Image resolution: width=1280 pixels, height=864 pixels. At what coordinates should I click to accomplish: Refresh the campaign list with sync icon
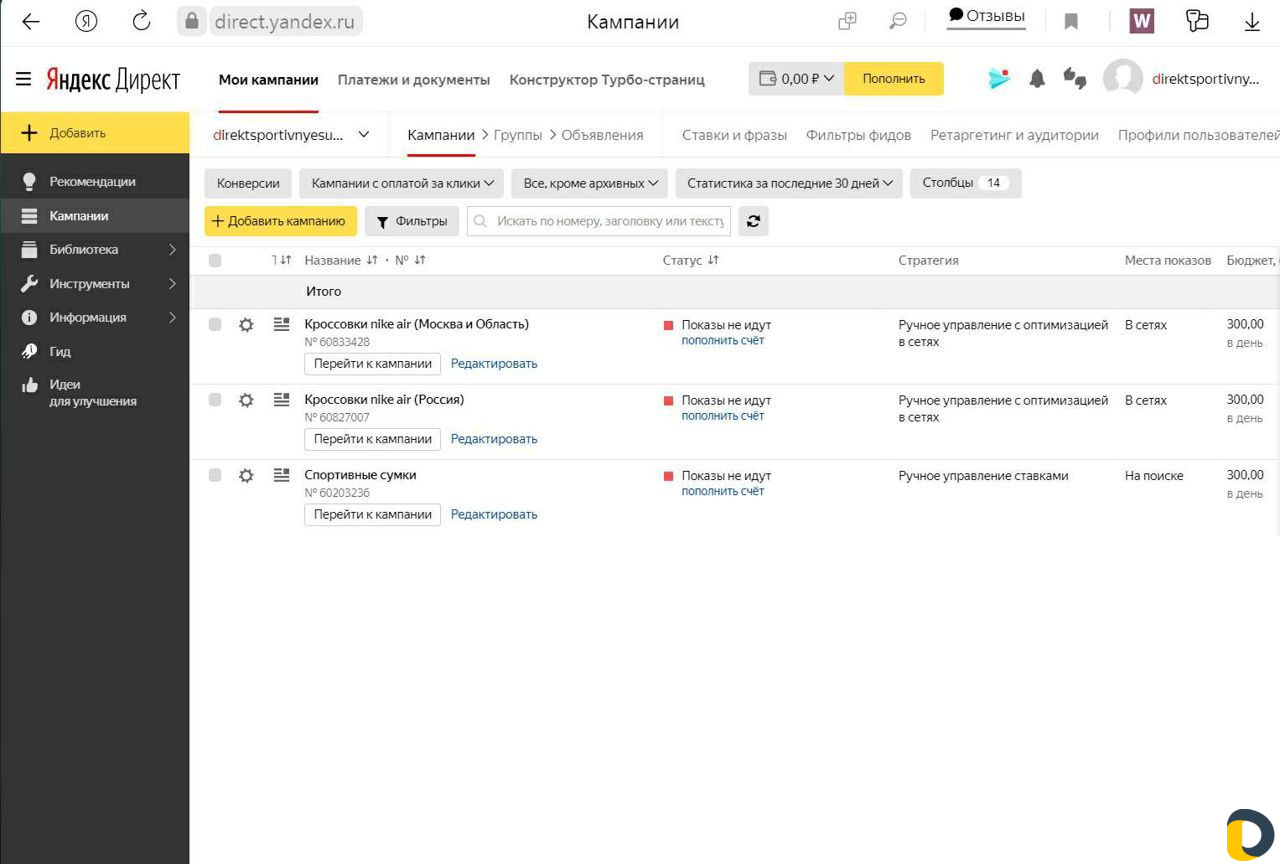tap(753, 222)
